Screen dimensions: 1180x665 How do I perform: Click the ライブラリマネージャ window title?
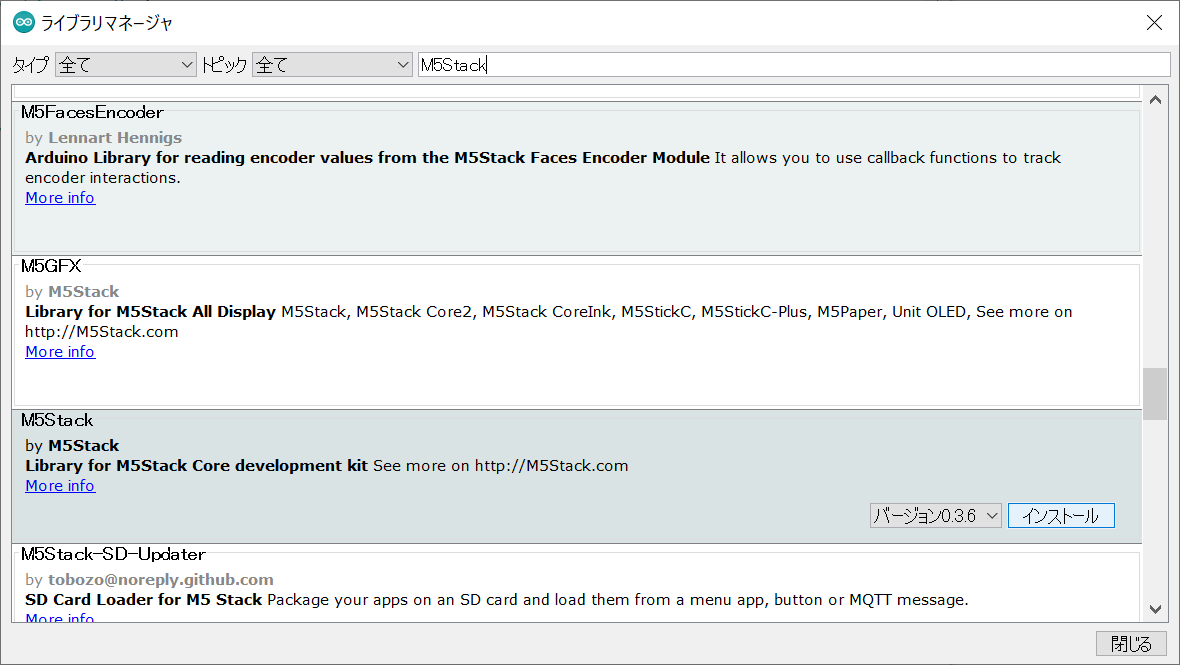(x=107, y=23)
